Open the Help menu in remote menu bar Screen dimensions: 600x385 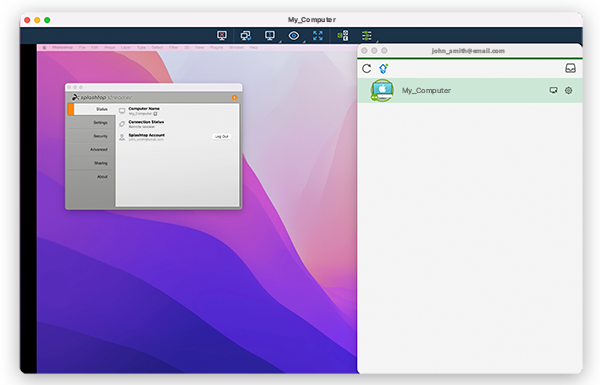click(x=253, y=47)
